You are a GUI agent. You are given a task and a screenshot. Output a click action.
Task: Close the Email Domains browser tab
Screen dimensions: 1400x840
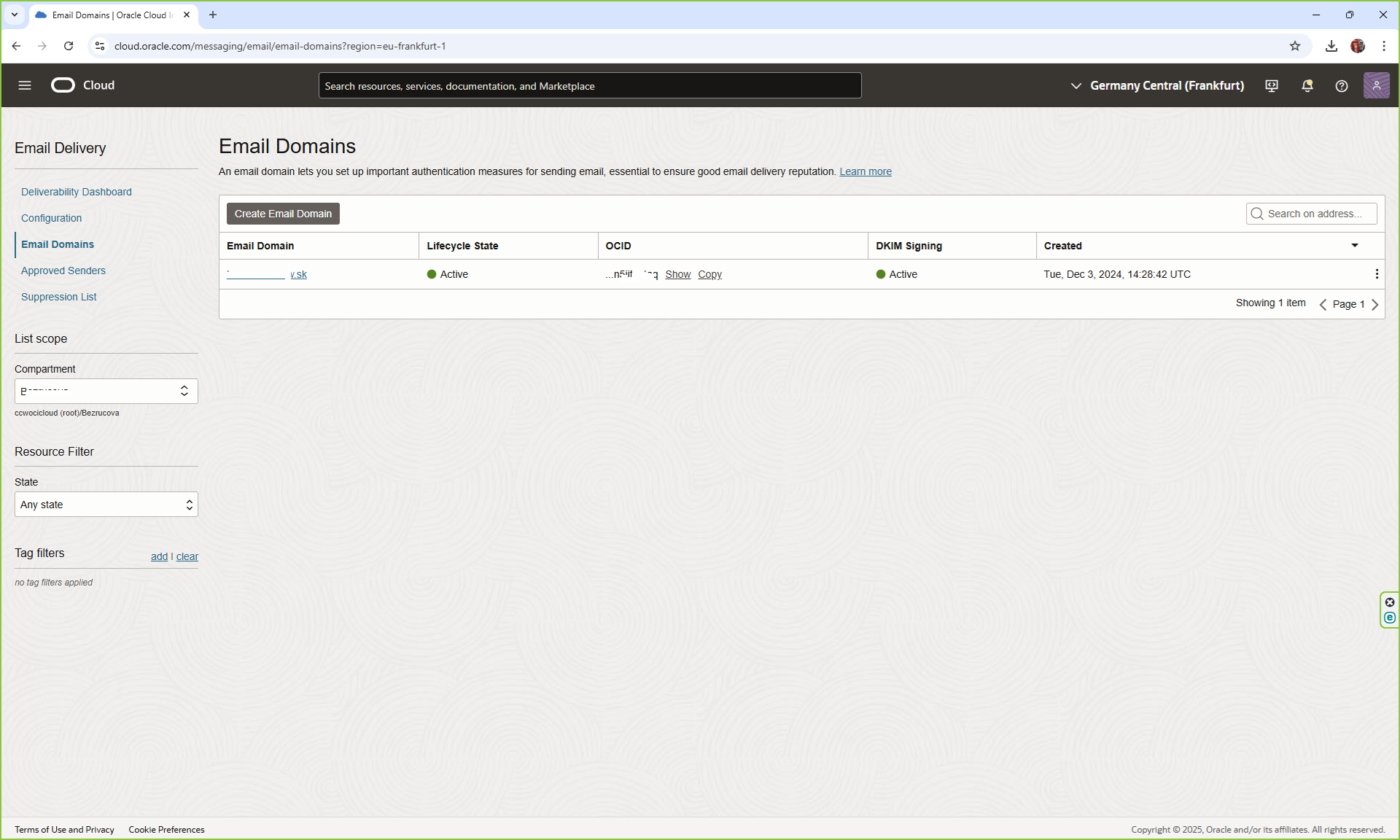pyautogui.click(x=187, y=15)
